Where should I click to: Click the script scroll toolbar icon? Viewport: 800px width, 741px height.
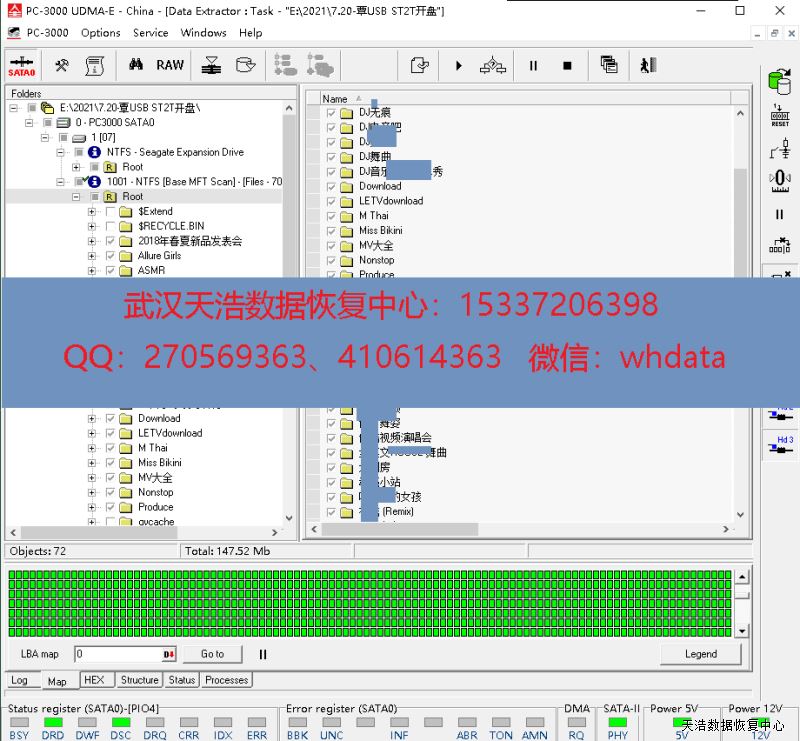tap(95, 65)
